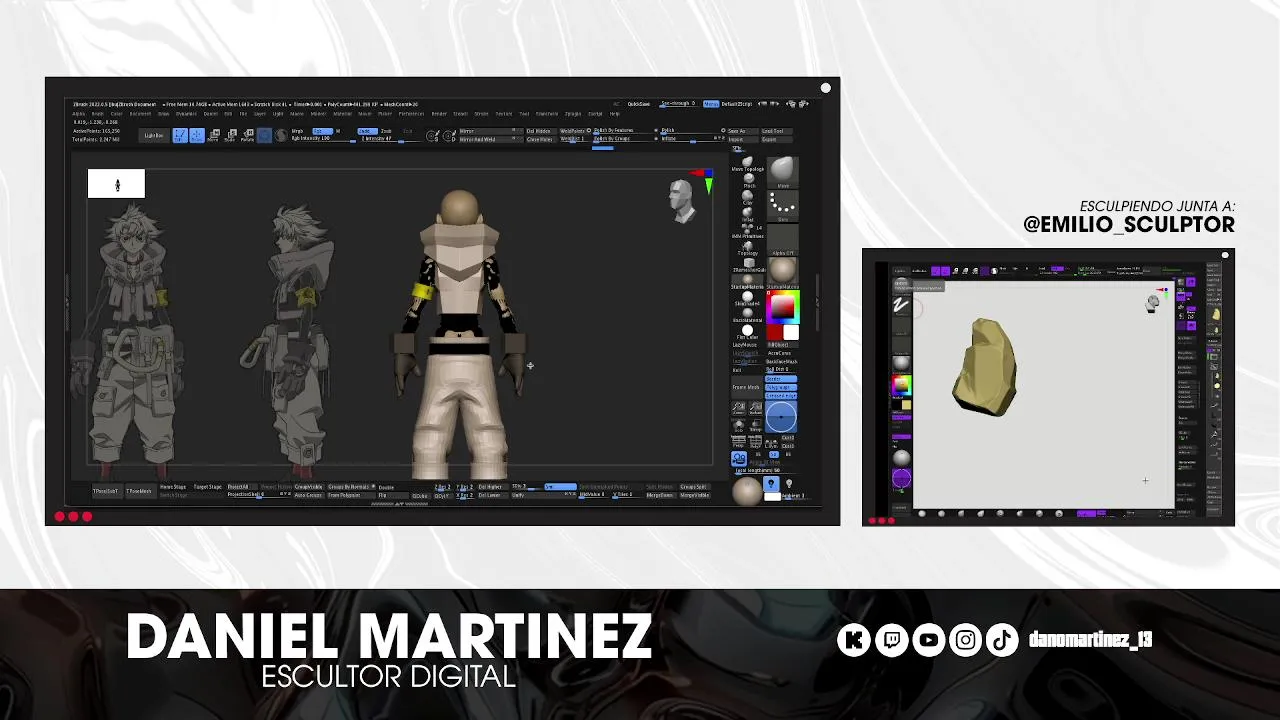
Task: Click the Frame Mesh button
Action: pyautogui.click(x=746, y=387)
